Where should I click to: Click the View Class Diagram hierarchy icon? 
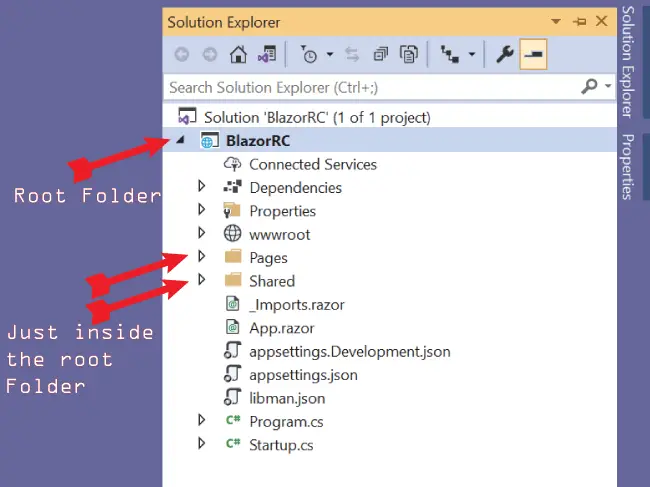point(450,54)
